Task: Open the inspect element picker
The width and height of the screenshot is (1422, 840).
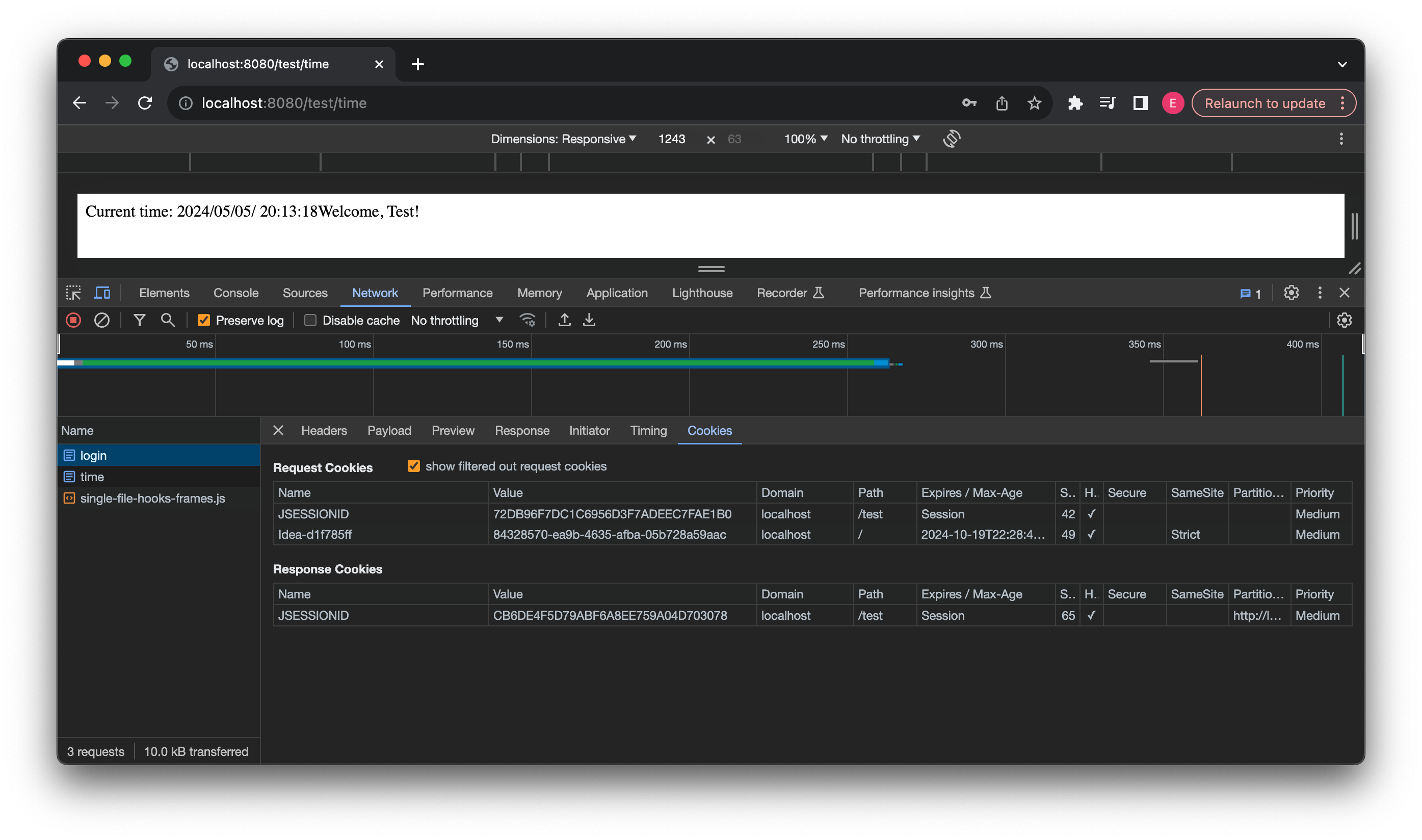Action: [x=73, y=293]
